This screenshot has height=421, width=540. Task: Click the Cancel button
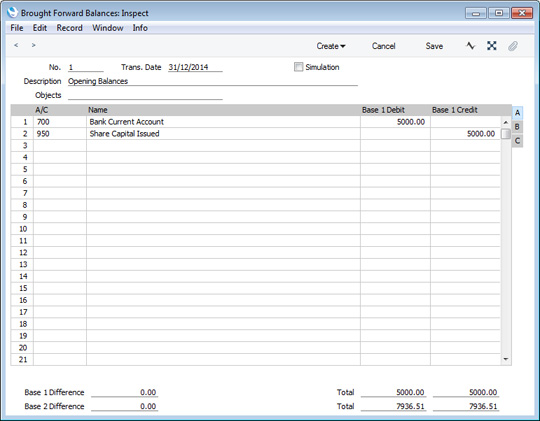tap(383, 46)
